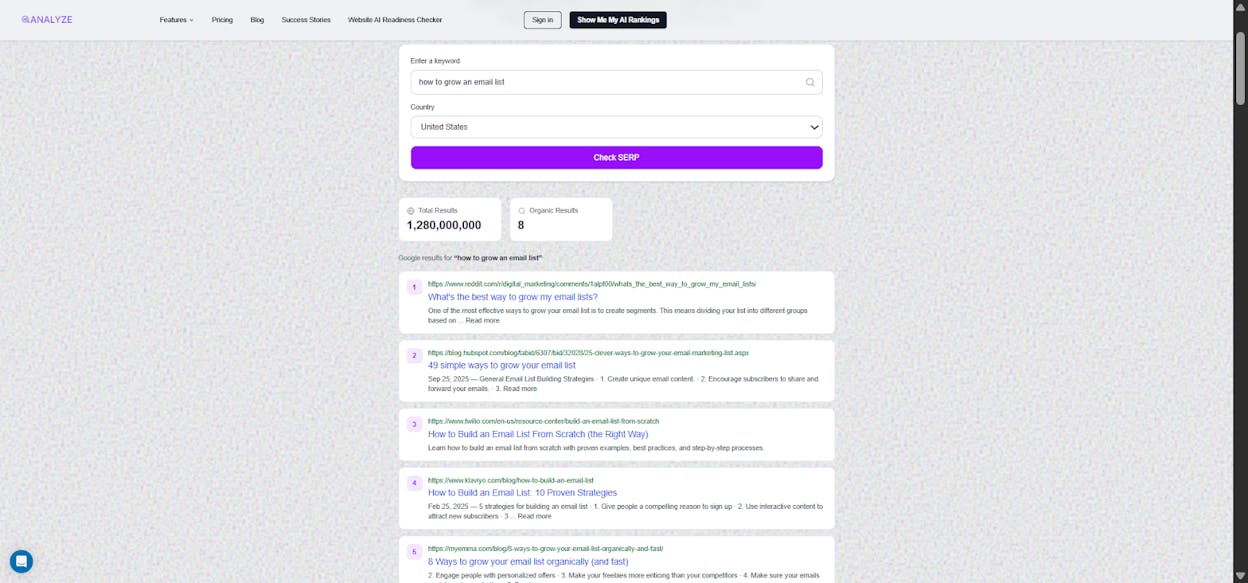1248x583 pixels.
Task: Go to the Blog page
Action: [x=257, y=20]
